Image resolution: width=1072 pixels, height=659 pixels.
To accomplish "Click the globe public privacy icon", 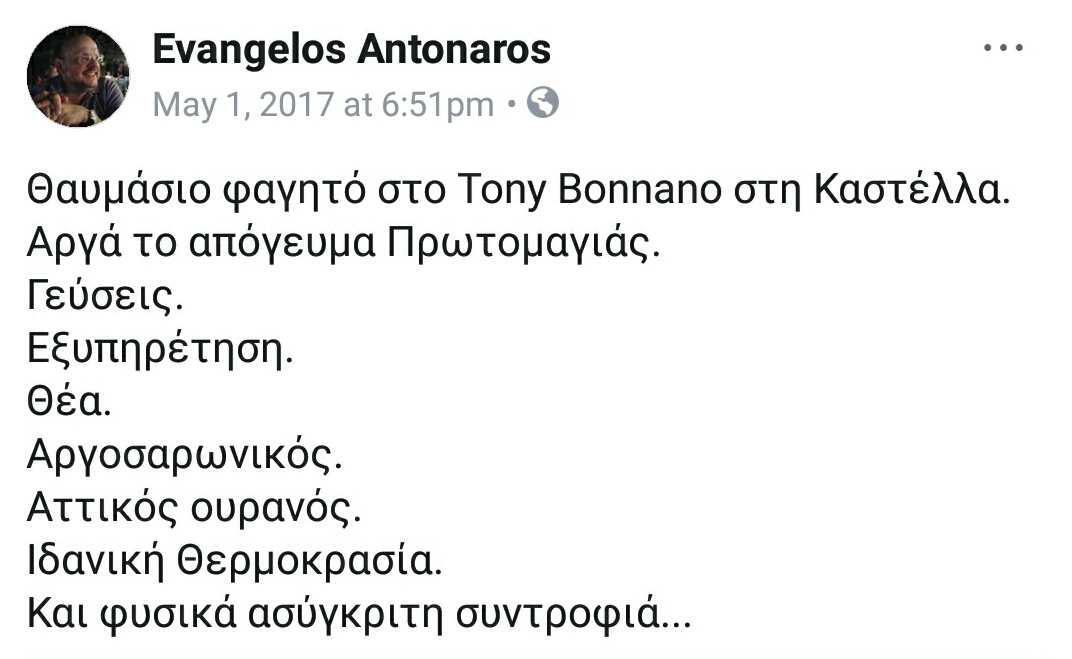I will point(542,103).
